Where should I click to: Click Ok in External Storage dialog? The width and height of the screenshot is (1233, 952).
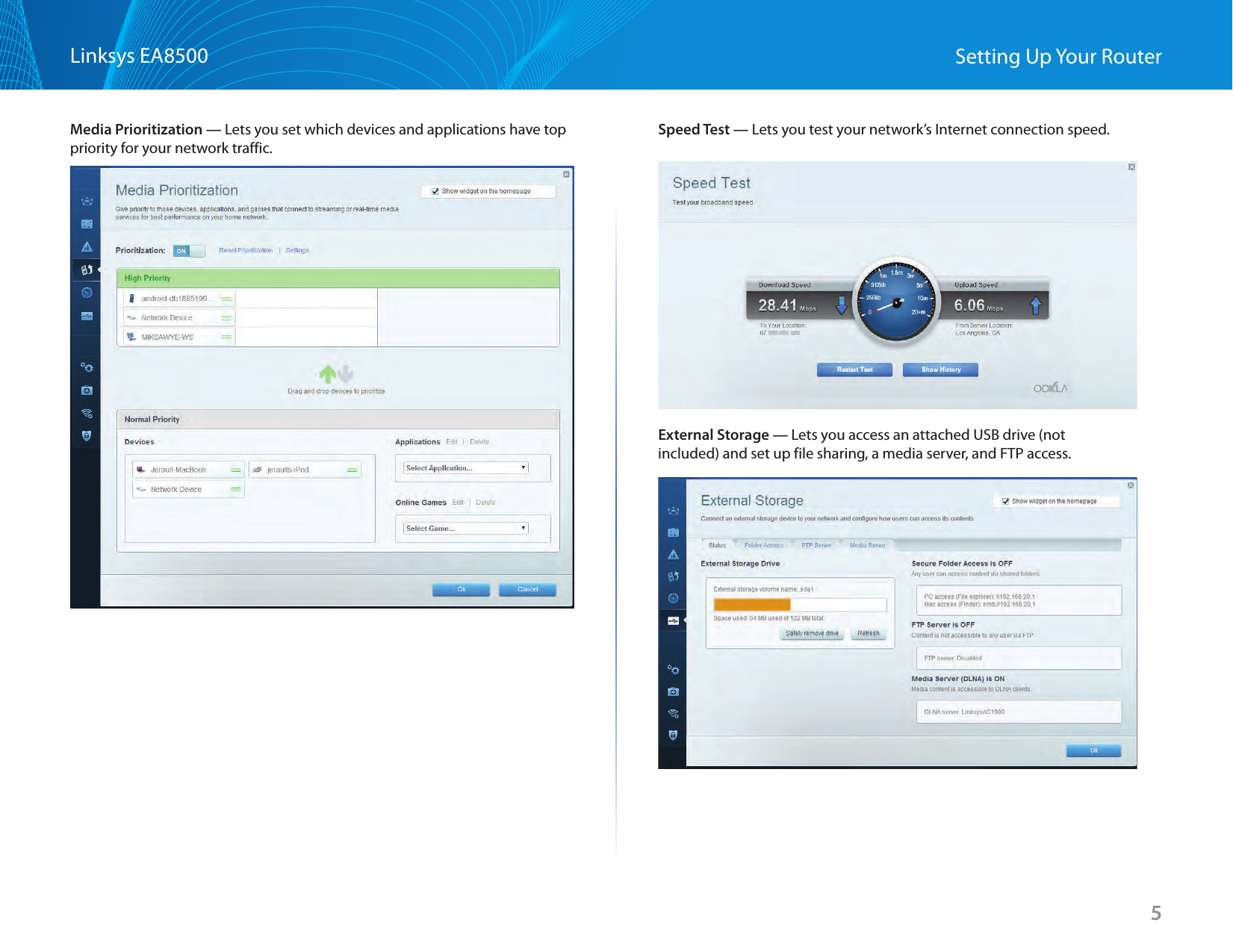[x=1094, y=751]
